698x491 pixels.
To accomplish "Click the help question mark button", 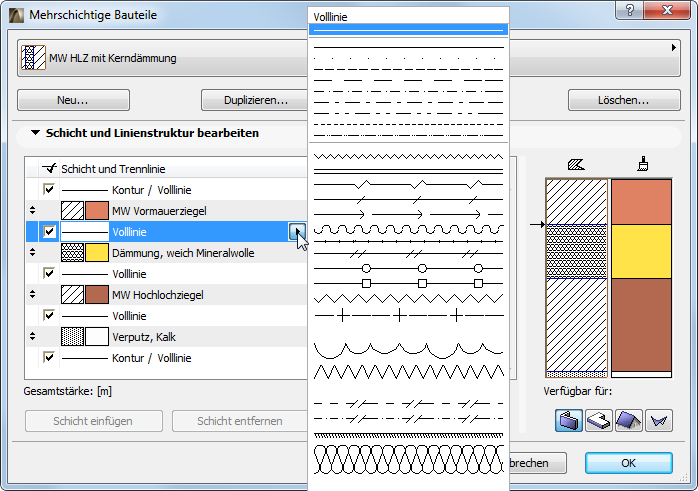I will 629,10.
